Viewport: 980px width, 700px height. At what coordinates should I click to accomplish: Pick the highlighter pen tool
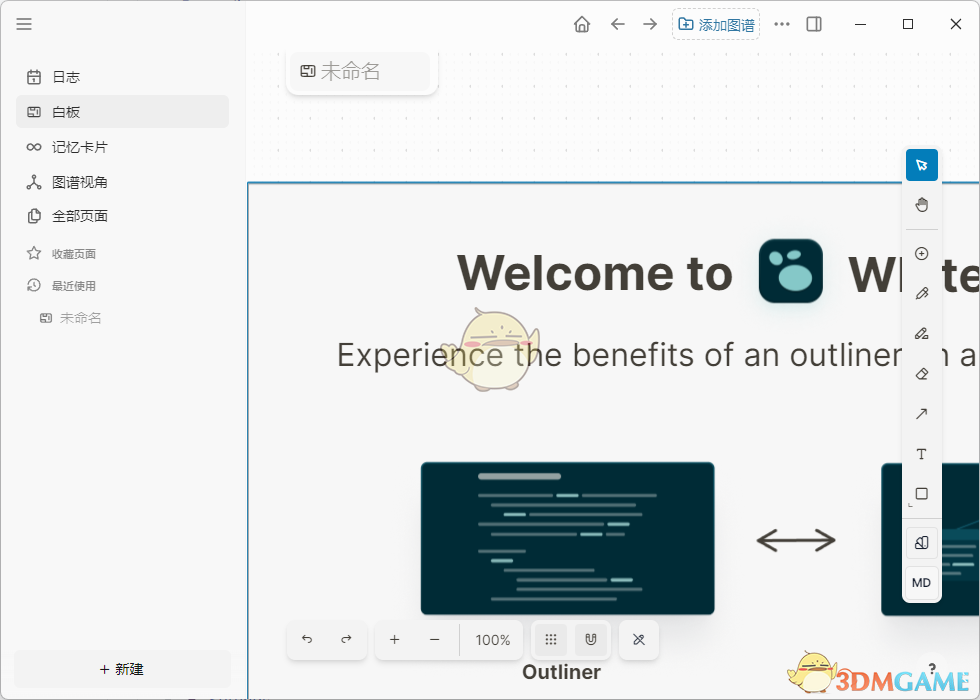[921, 333]
